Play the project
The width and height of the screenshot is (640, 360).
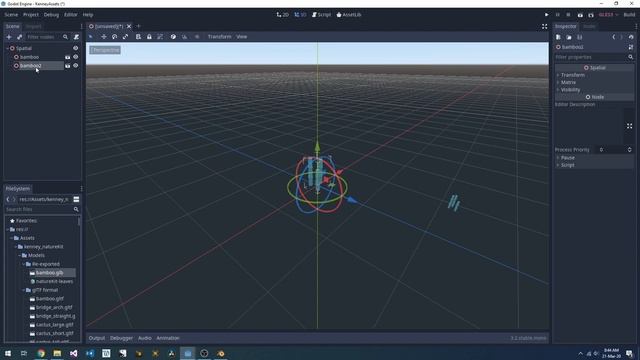(x=547, y=15)
